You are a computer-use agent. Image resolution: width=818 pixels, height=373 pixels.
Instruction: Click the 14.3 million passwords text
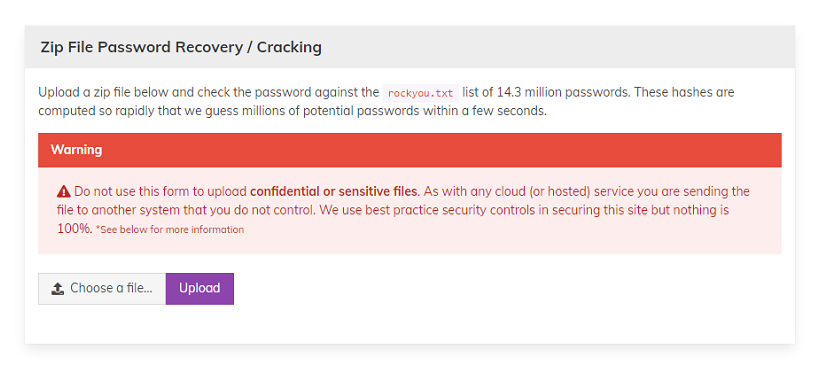(x=563, y=93)
